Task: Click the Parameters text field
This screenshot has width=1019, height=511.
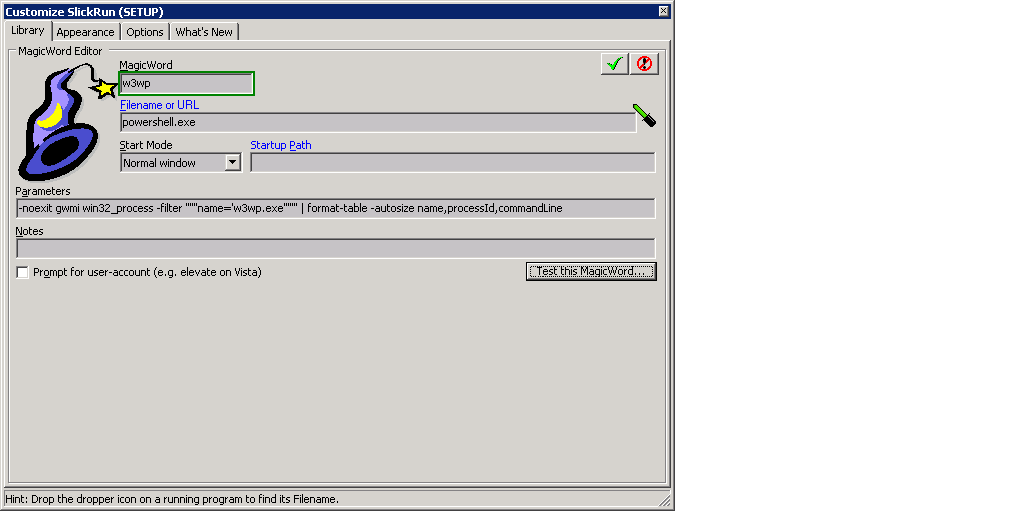Action: [335, 208]
